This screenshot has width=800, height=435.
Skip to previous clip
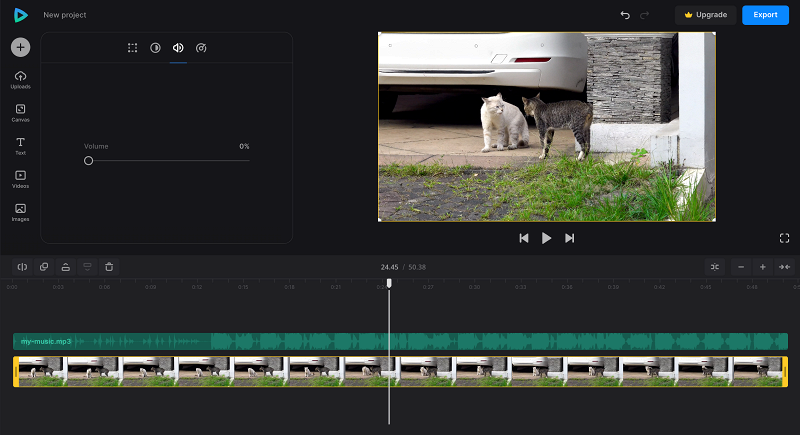(524, 238)
